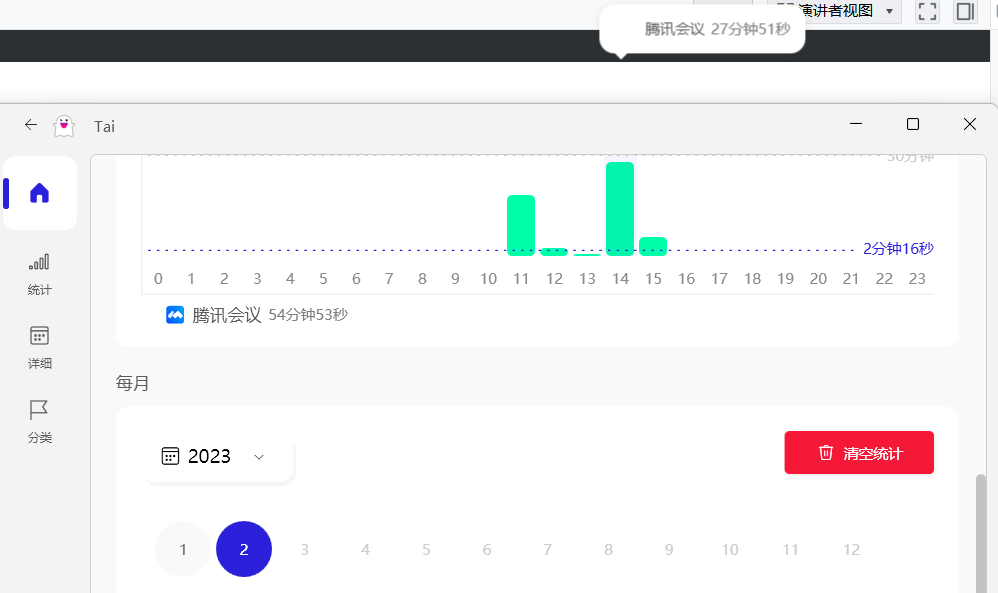Click the 腾讯会议 app icon in legend
The width and height of the screenshot is (998, 593).
pos(175,315)
